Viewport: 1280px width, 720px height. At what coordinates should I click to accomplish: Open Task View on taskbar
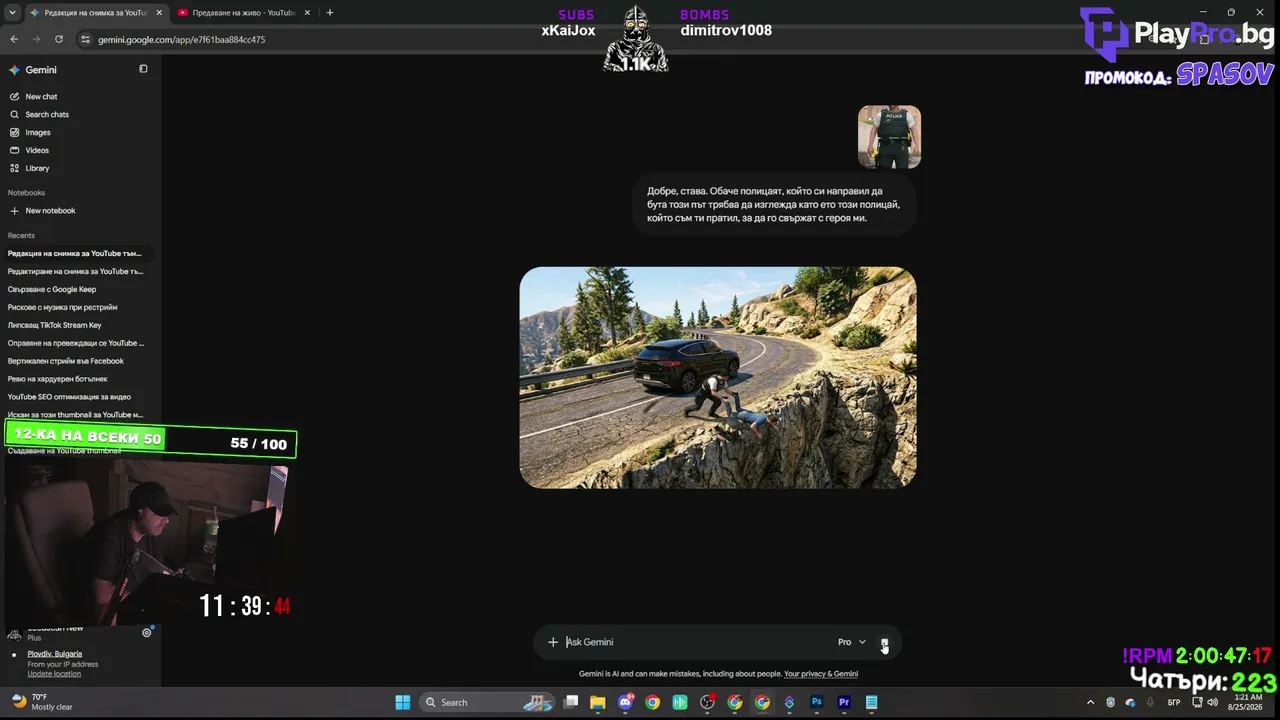click(x=571, y=703)
